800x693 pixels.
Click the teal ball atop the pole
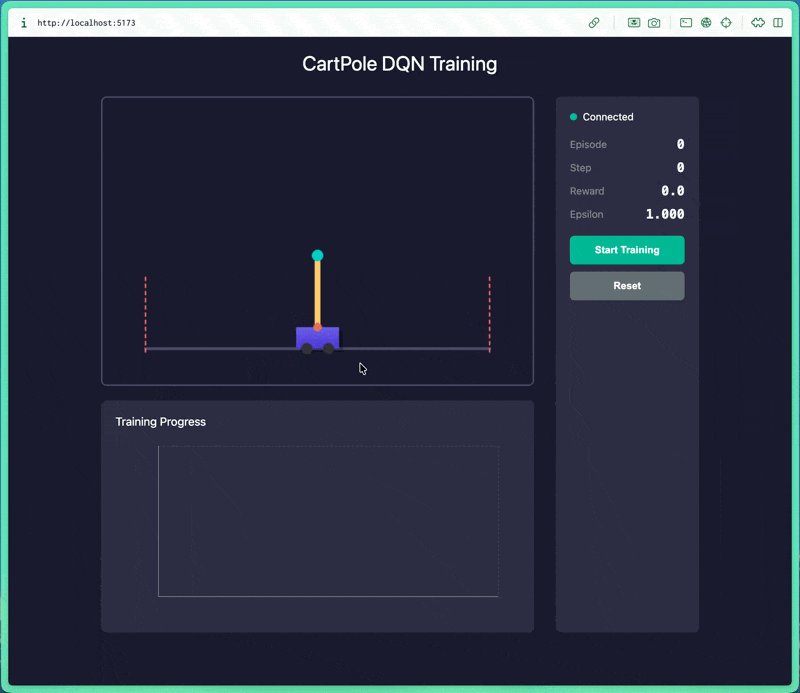pos(317,256)
